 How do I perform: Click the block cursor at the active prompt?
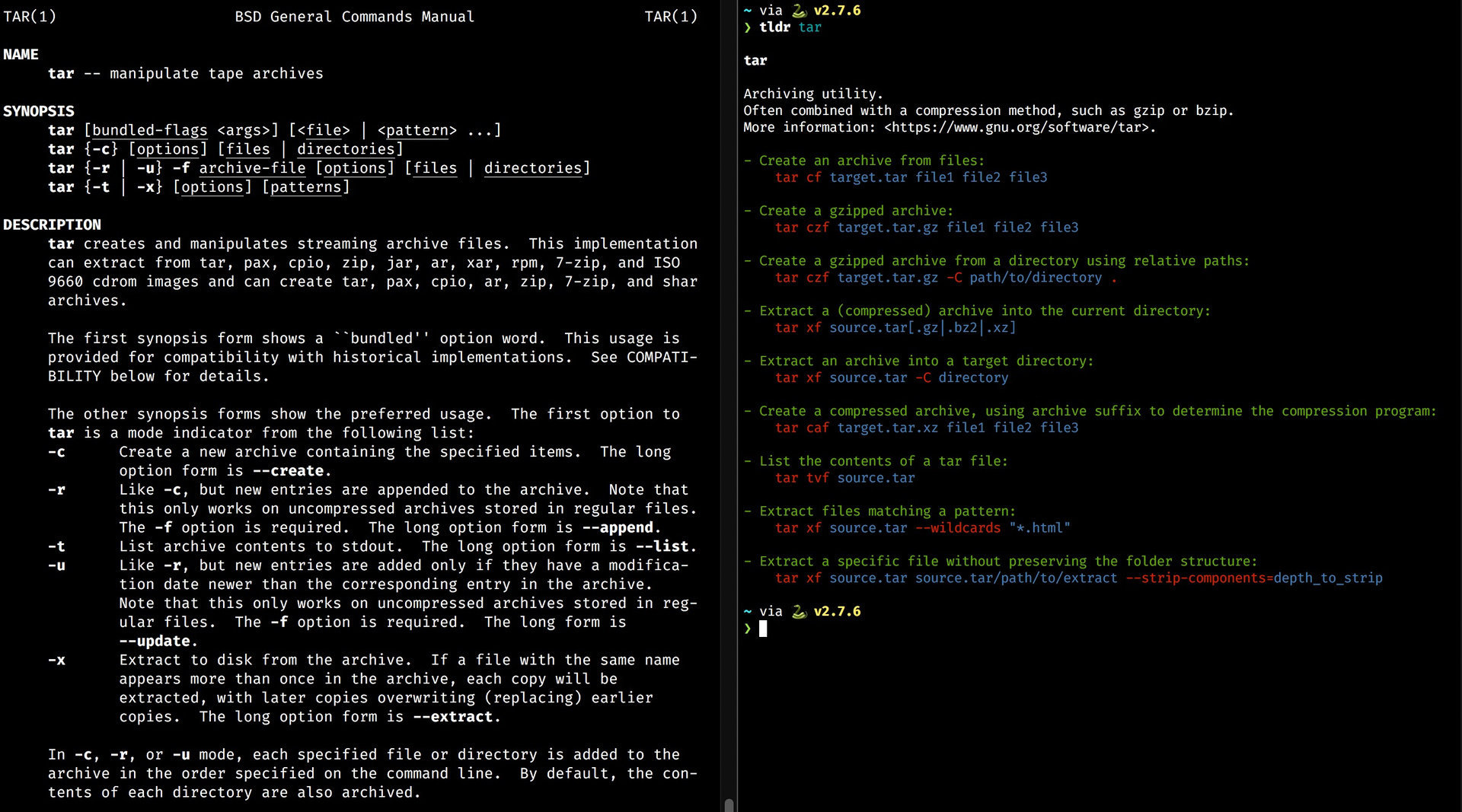(x=763, y=629)
